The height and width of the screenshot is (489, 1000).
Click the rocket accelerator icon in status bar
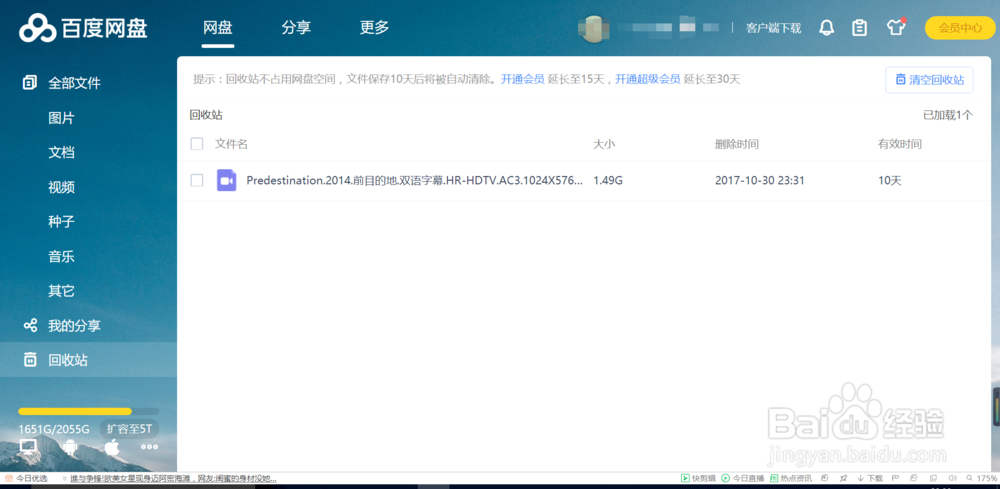(x=844, y=478)
